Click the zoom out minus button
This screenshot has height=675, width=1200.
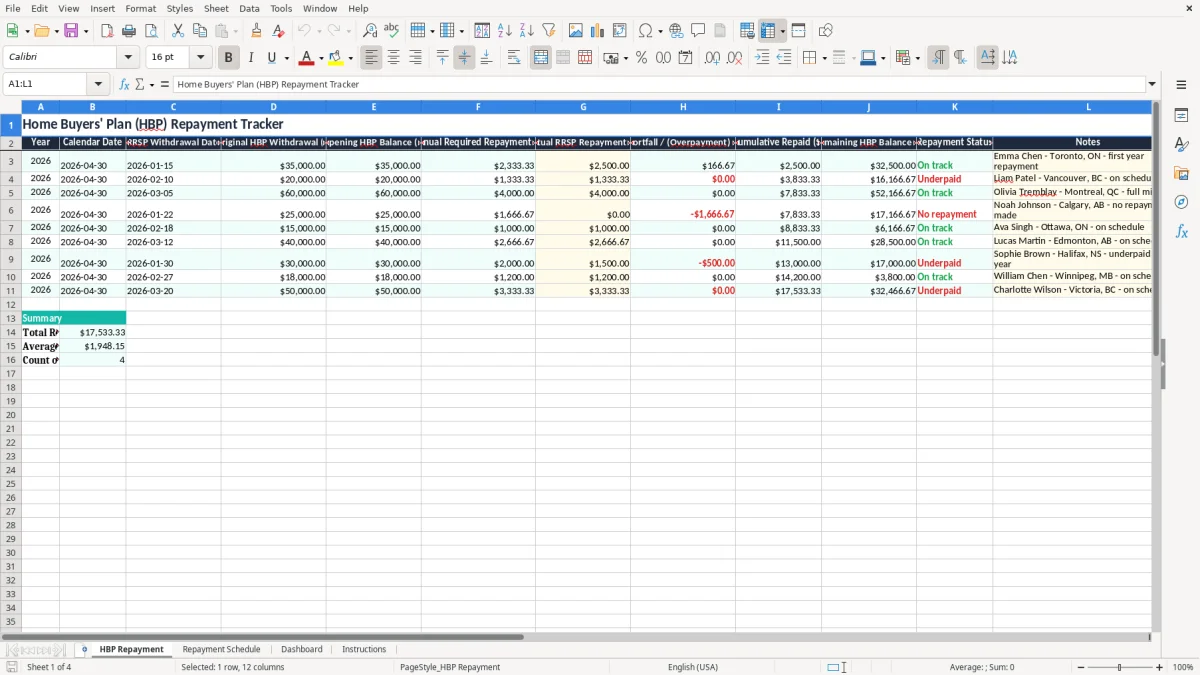pyautogui.click(x=1080, y=667)
